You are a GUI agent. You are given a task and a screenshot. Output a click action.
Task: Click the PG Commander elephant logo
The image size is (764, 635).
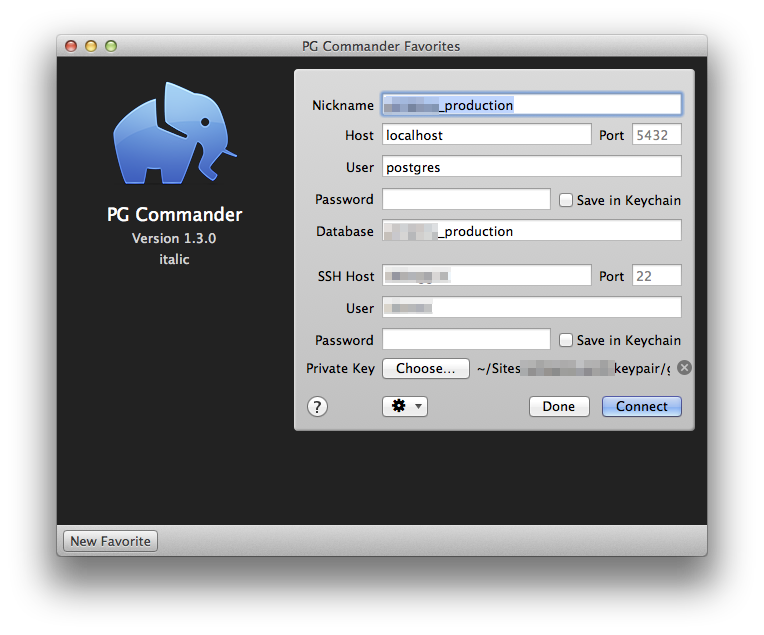174,133
